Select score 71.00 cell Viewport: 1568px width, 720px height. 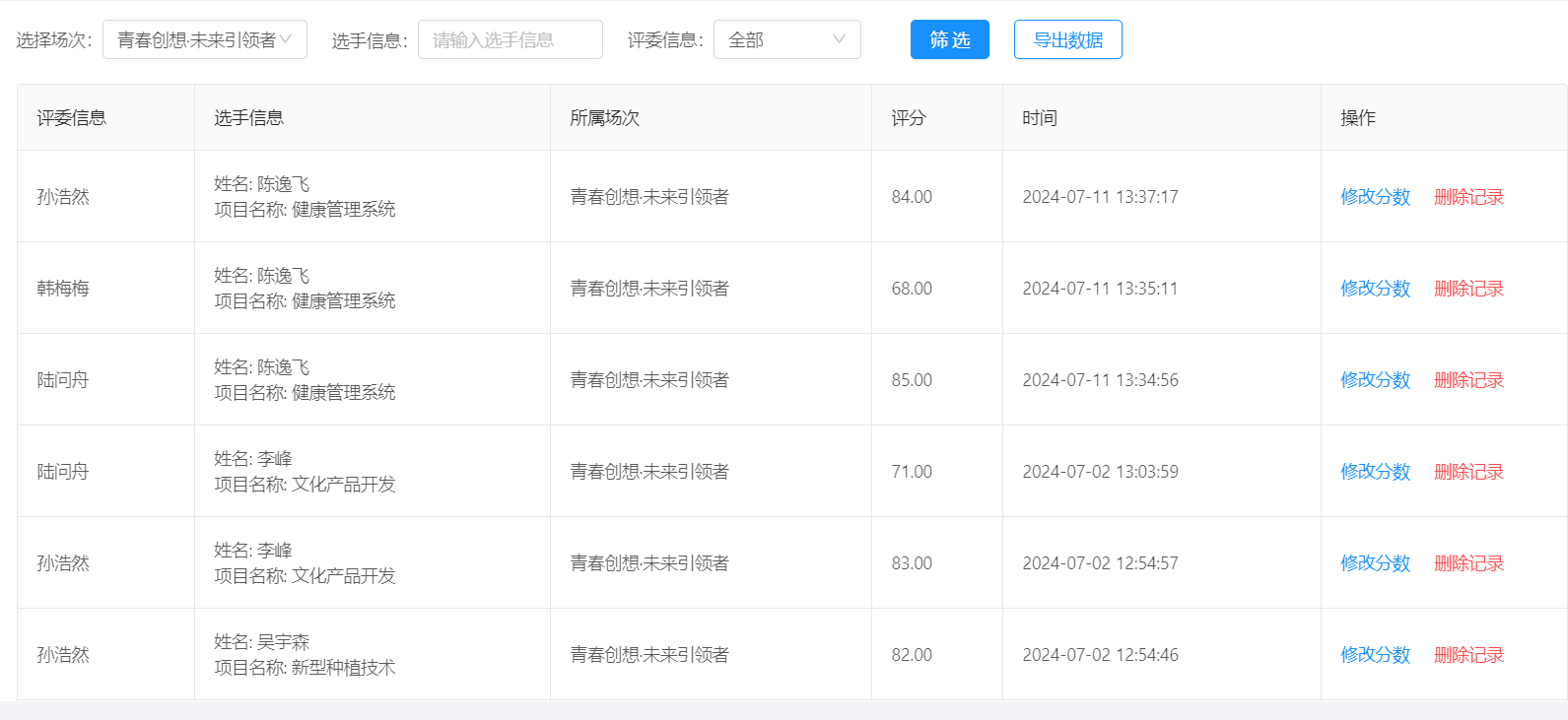(937, 472)
